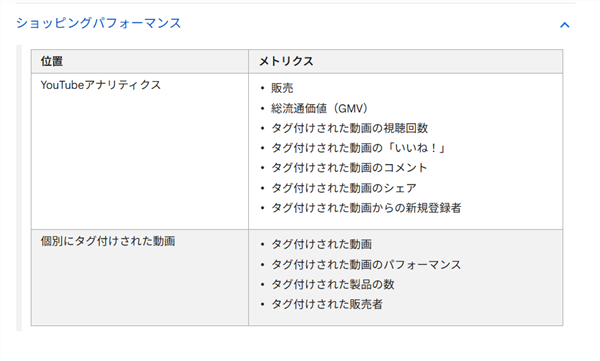The width and height of the screenshot is (600, 361).
Task: Click the bullet dot before 販売
Action: (262, 88)
